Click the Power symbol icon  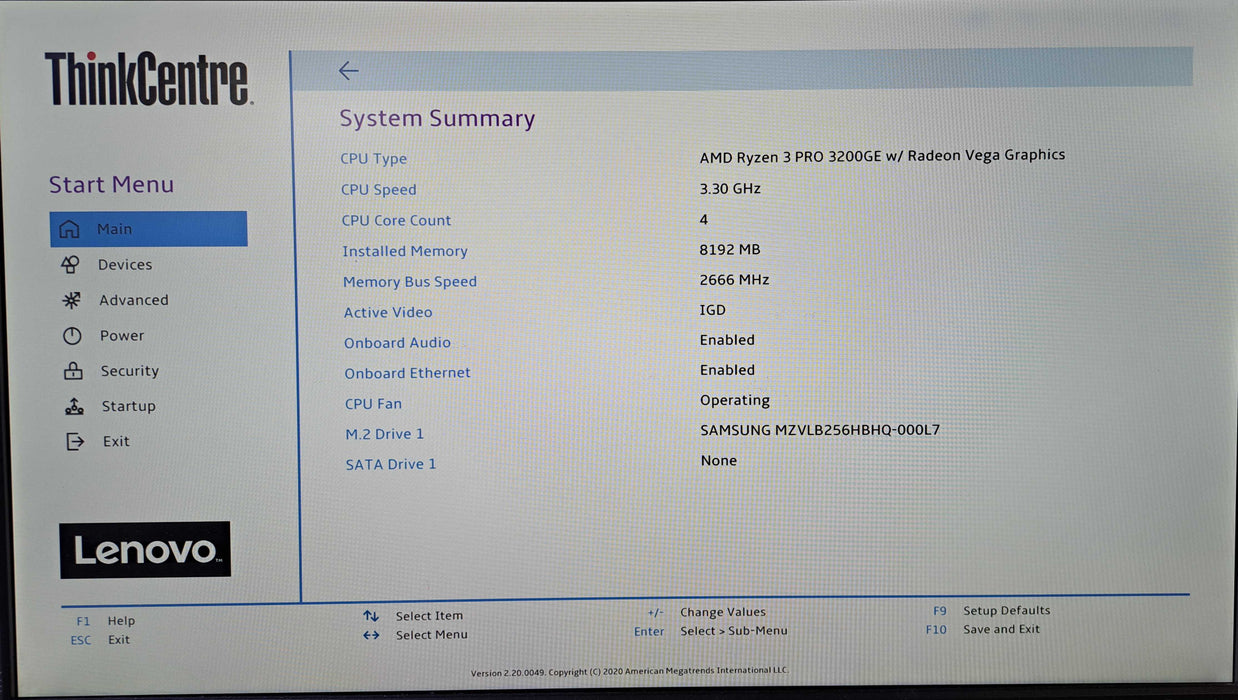point(72,336)
